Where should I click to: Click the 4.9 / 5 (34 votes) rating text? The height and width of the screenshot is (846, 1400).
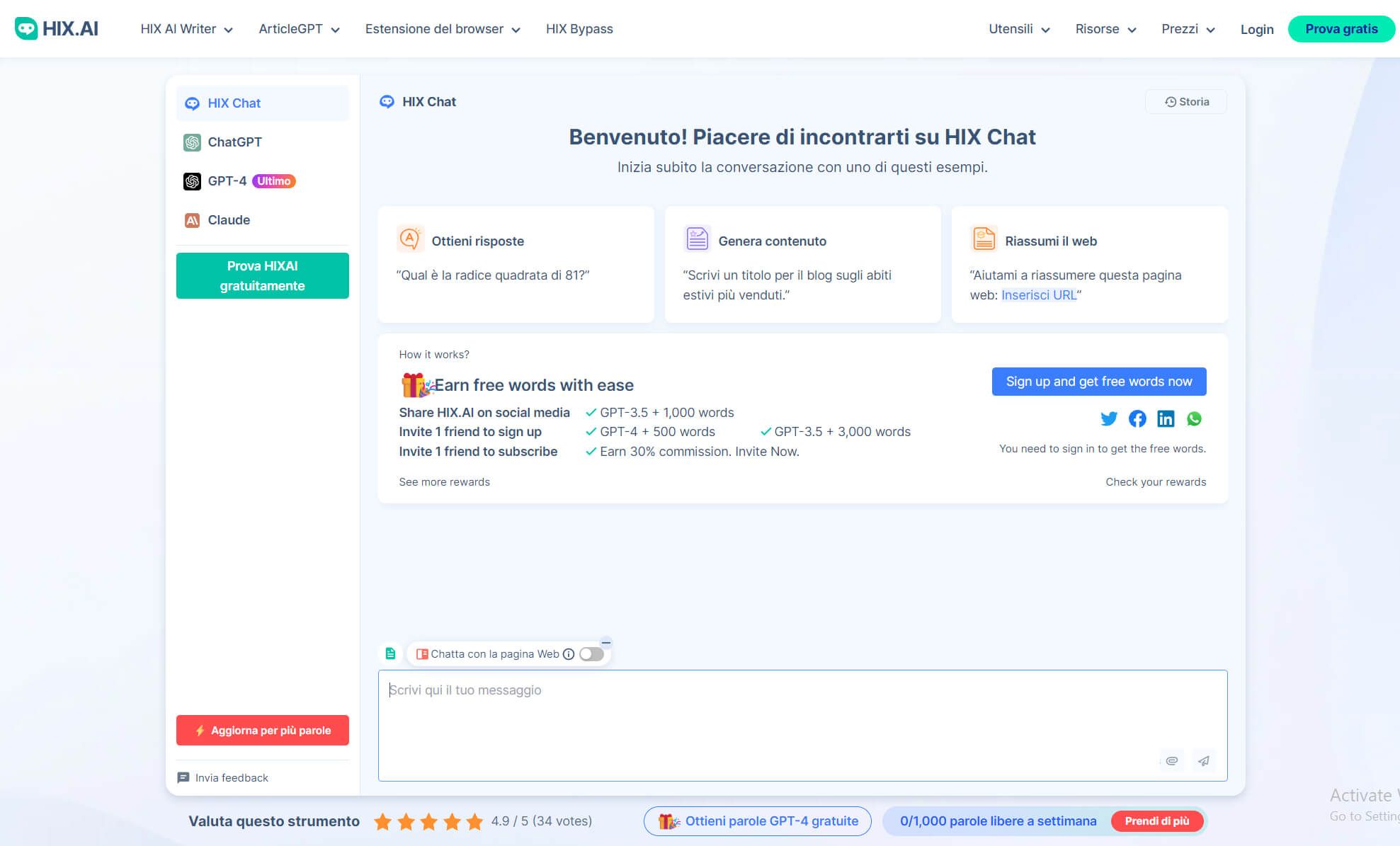coord(542,821)
